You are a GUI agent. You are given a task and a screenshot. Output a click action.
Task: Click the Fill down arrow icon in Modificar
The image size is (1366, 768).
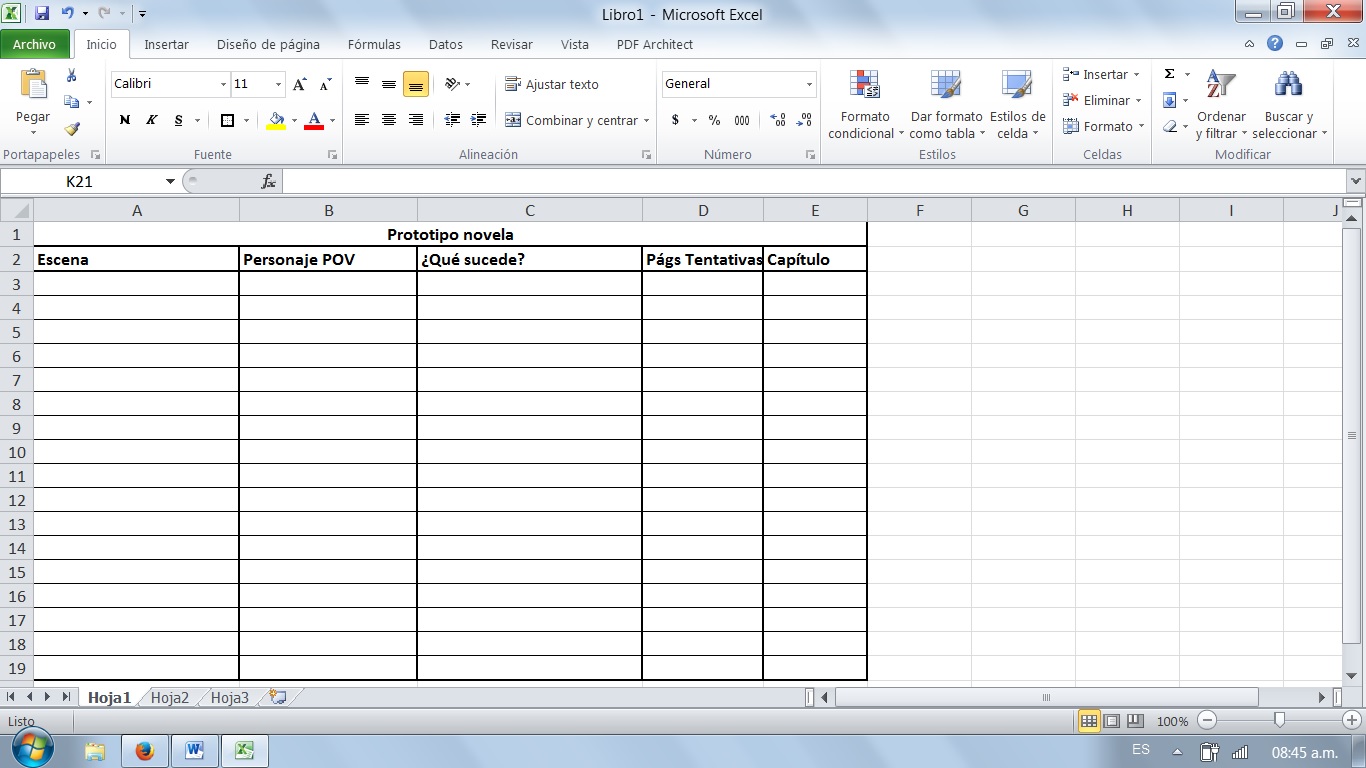(x=1169, y=100)
